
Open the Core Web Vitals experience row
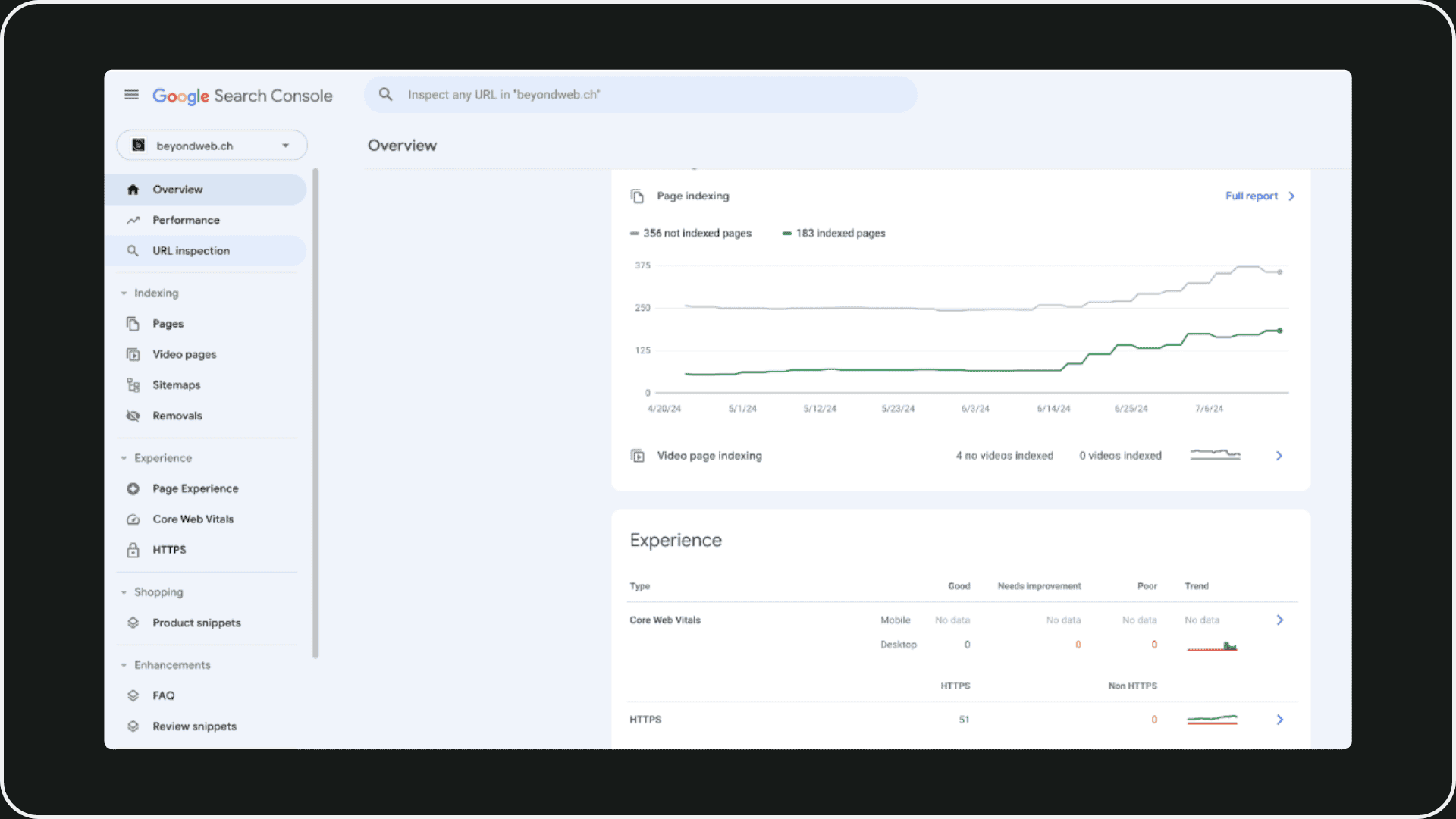[x=962, y=632]
